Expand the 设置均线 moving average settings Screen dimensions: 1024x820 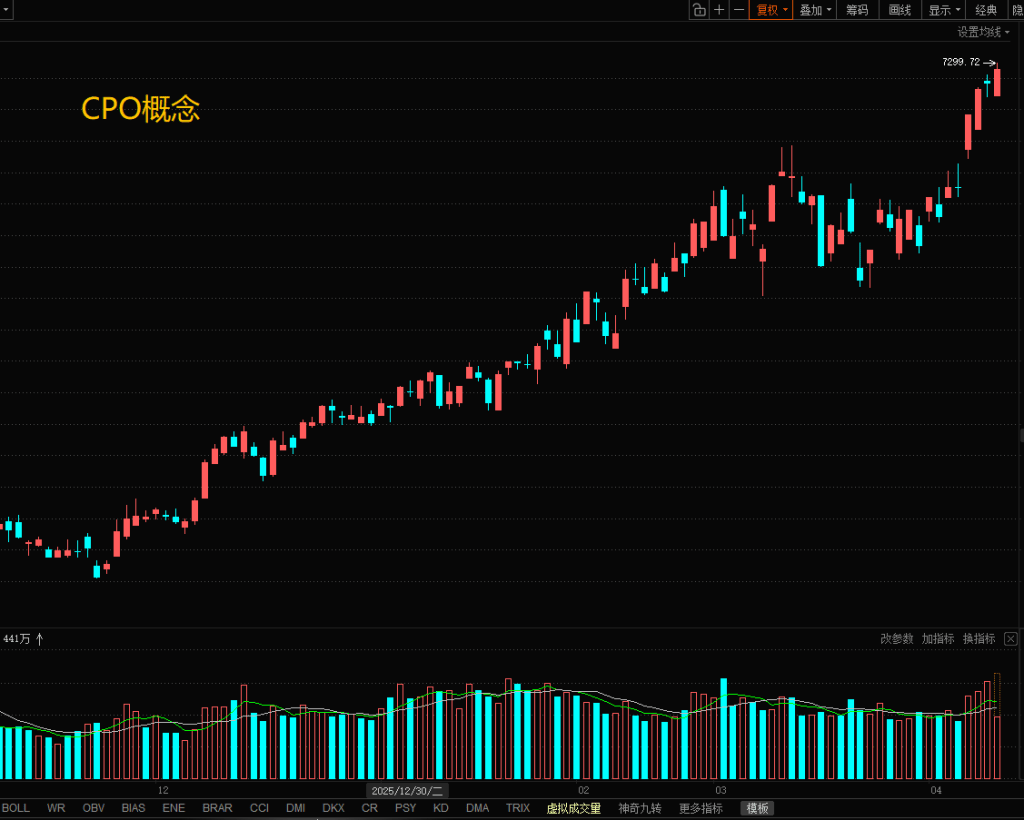point(983,32)
